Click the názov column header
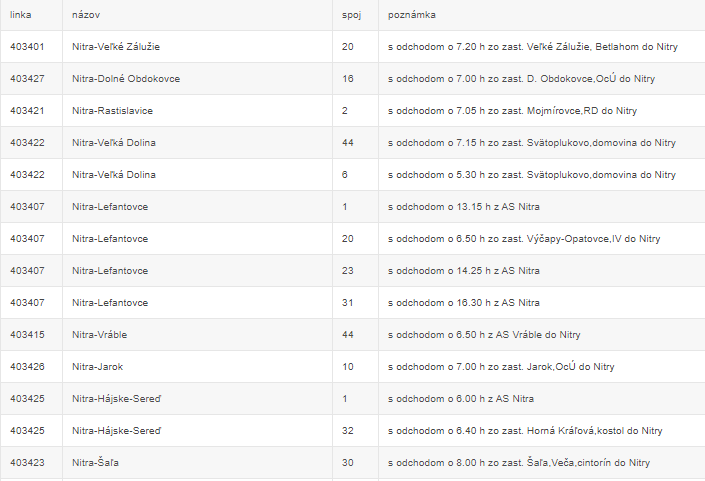The image size is (705, 481). [86, 15]
